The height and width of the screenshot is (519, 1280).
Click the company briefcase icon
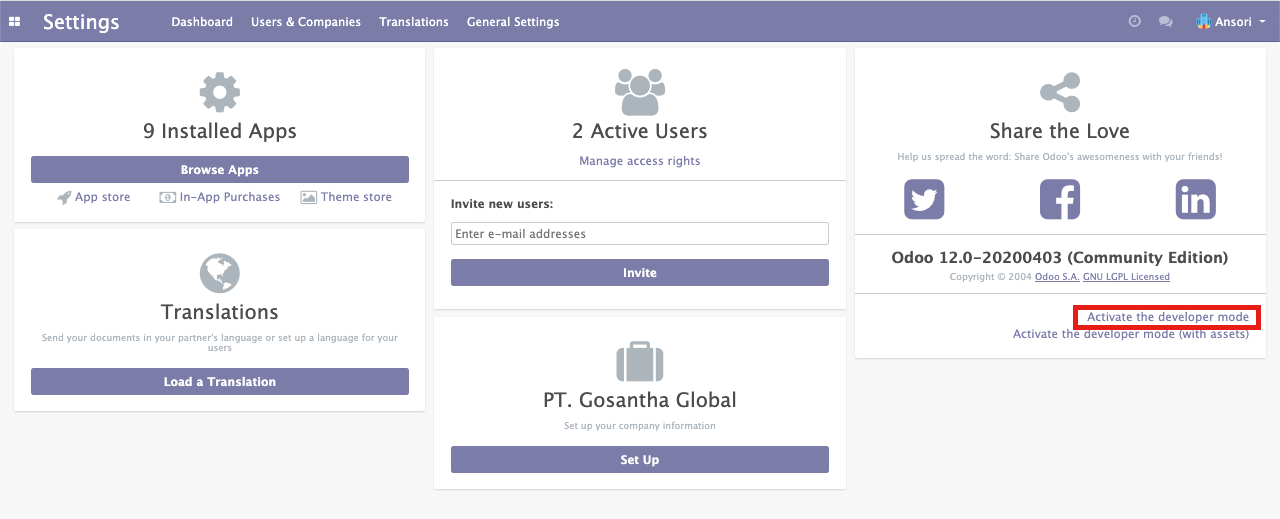tap(640, 361)
